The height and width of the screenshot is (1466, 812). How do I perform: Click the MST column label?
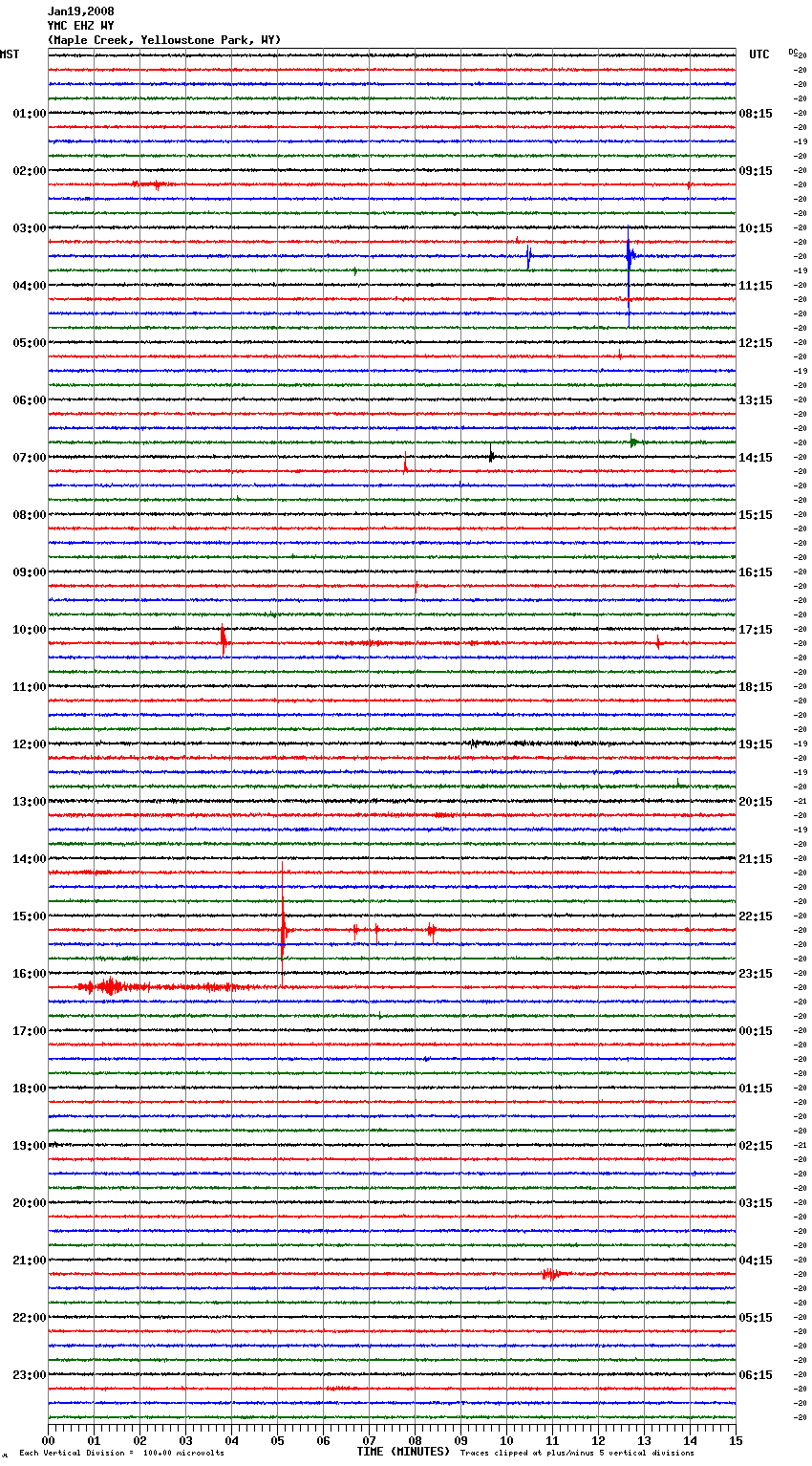(10, 54)
